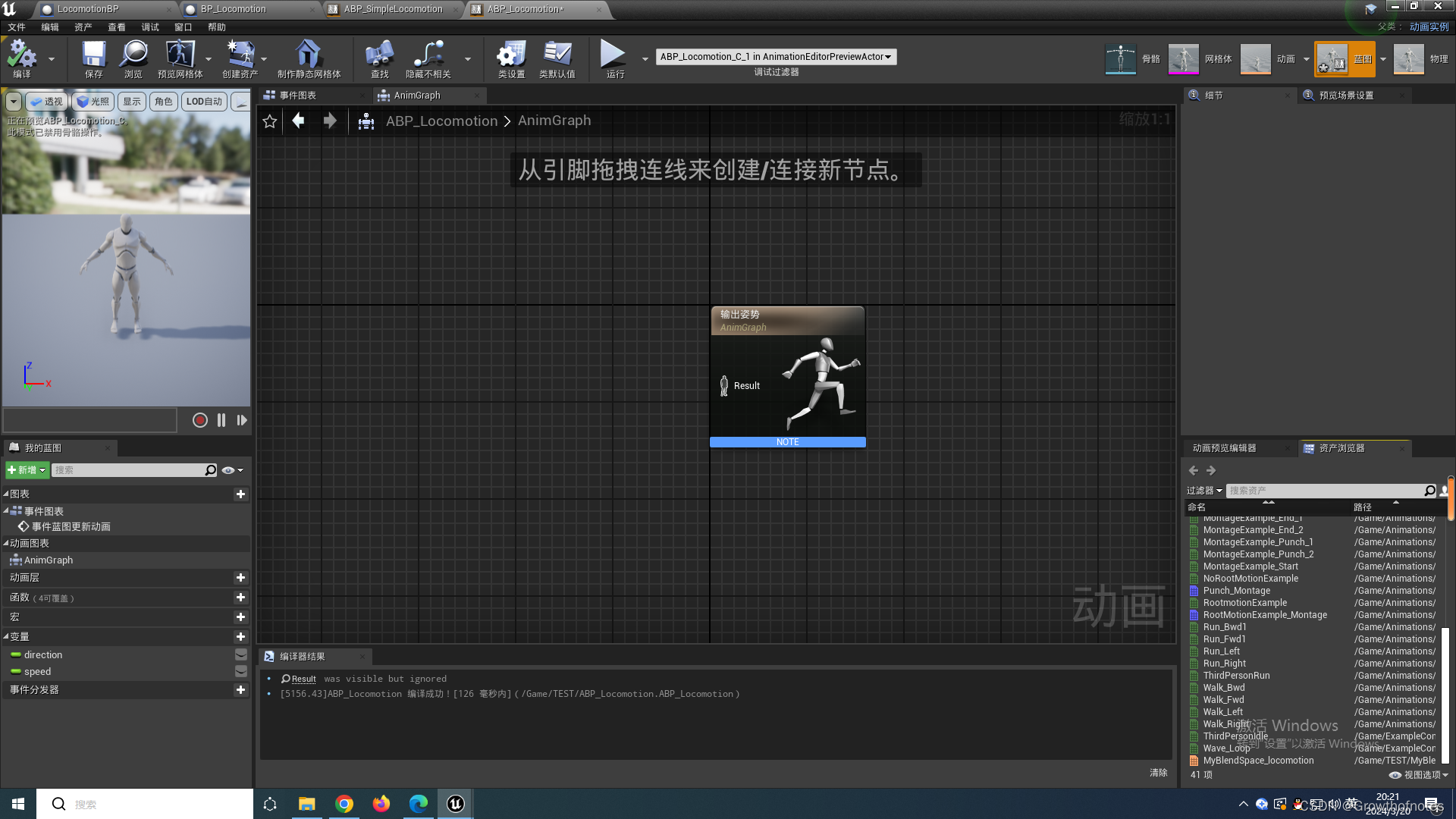
Task: Open LOD自动 viewport option
Action: coord(204,102)
